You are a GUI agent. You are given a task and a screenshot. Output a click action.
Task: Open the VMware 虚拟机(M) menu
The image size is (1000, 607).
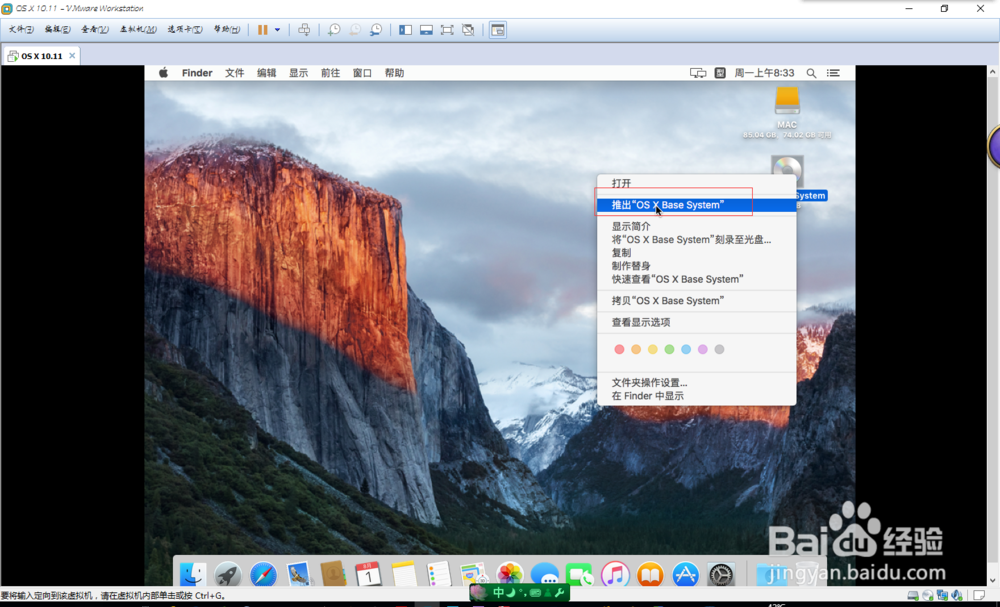click(138, 29)
